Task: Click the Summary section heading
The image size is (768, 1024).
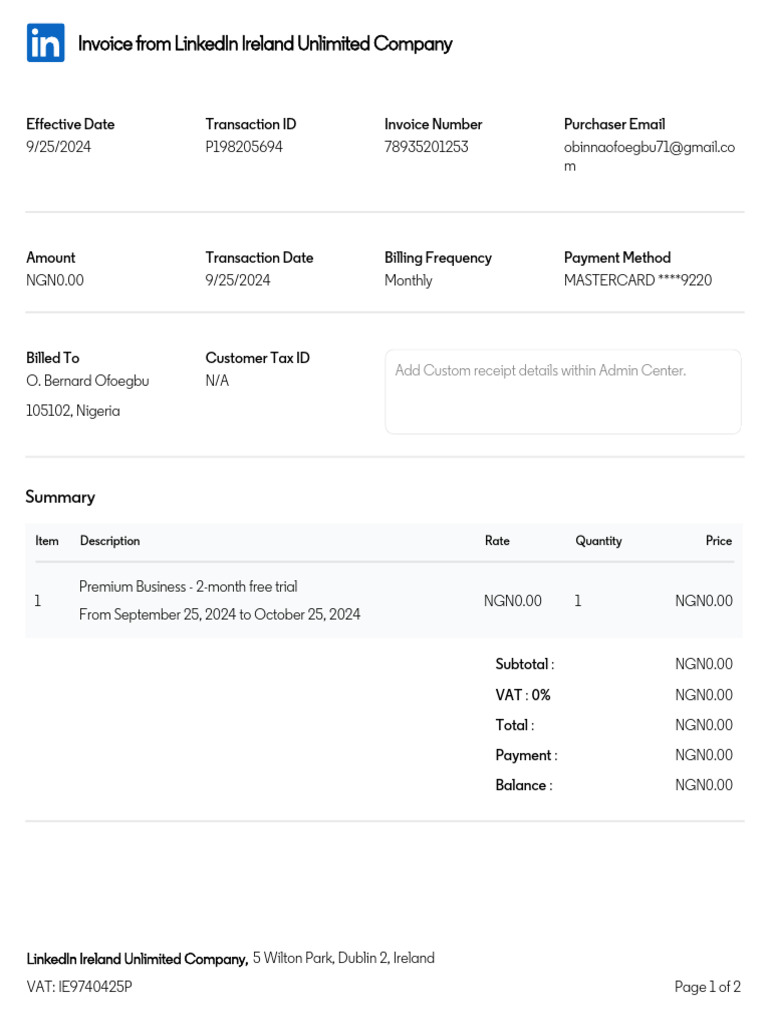Action: tap(60, 497)
